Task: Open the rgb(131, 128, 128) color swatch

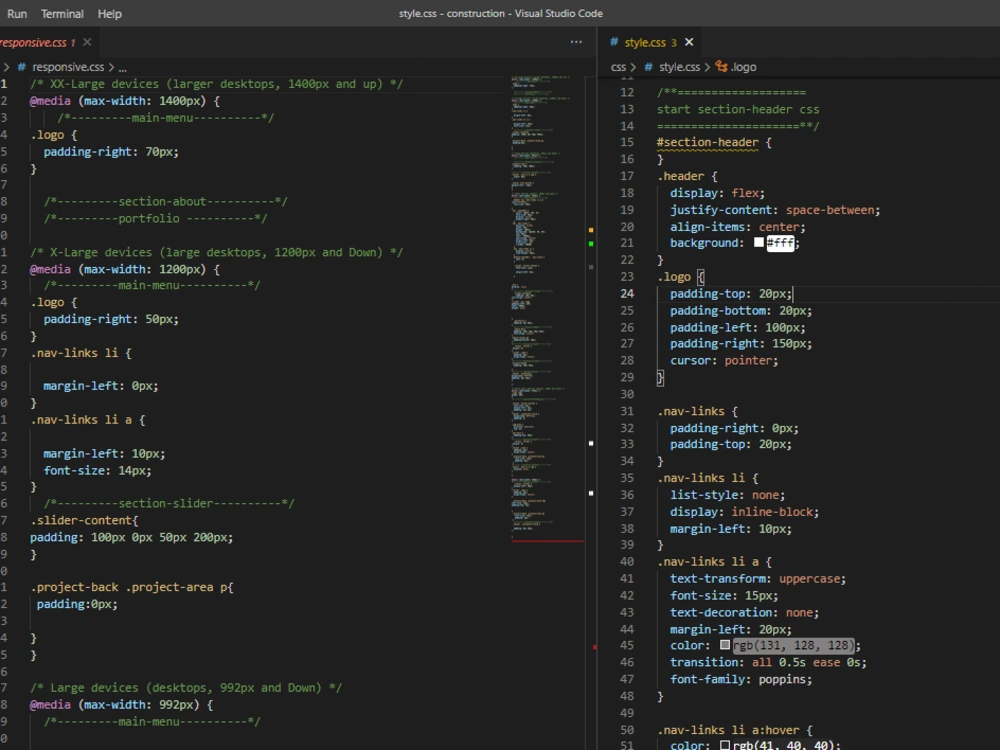Action: [725, 645]
